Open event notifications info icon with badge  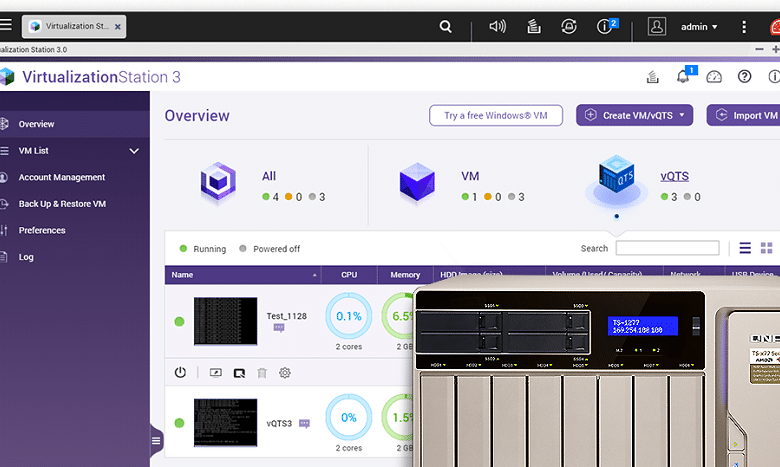[x=605, y=26]
